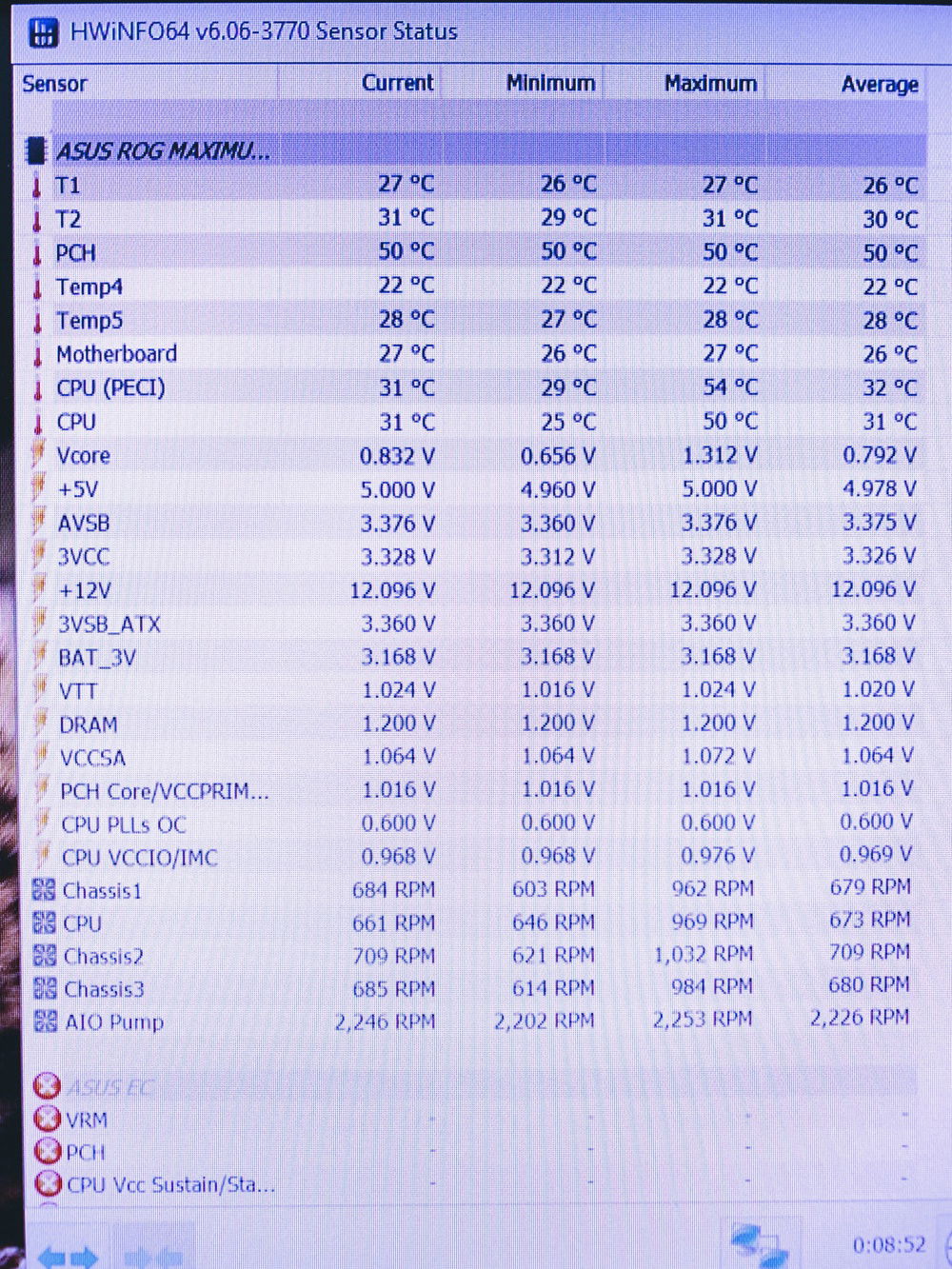Click the blue expand arrows button
The height and width of the screenshot is (1269, 952).
68,1255
